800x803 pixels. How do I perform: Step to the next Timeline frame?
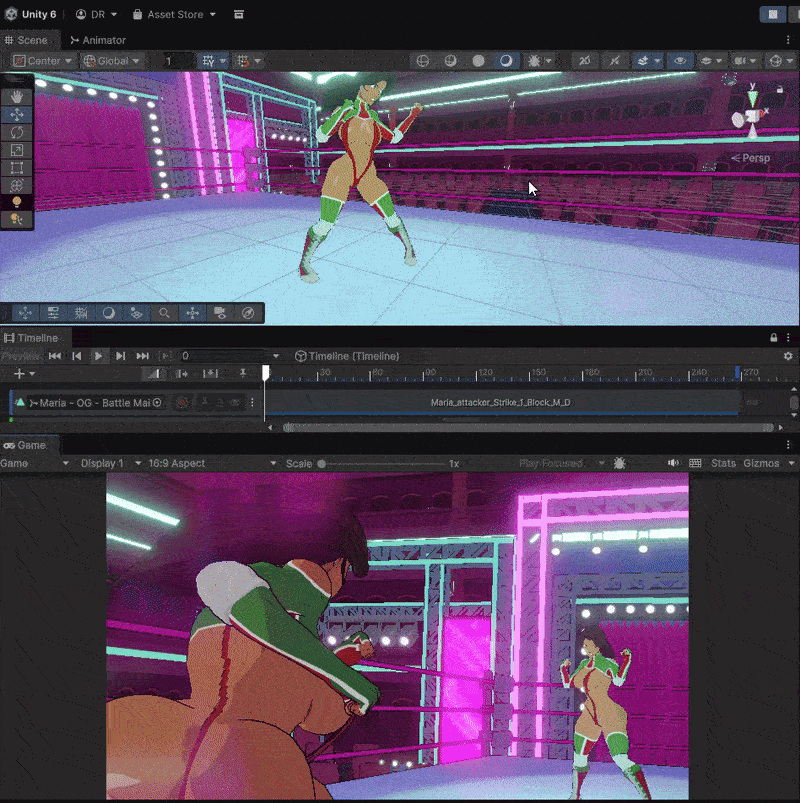tap(120, 356)
